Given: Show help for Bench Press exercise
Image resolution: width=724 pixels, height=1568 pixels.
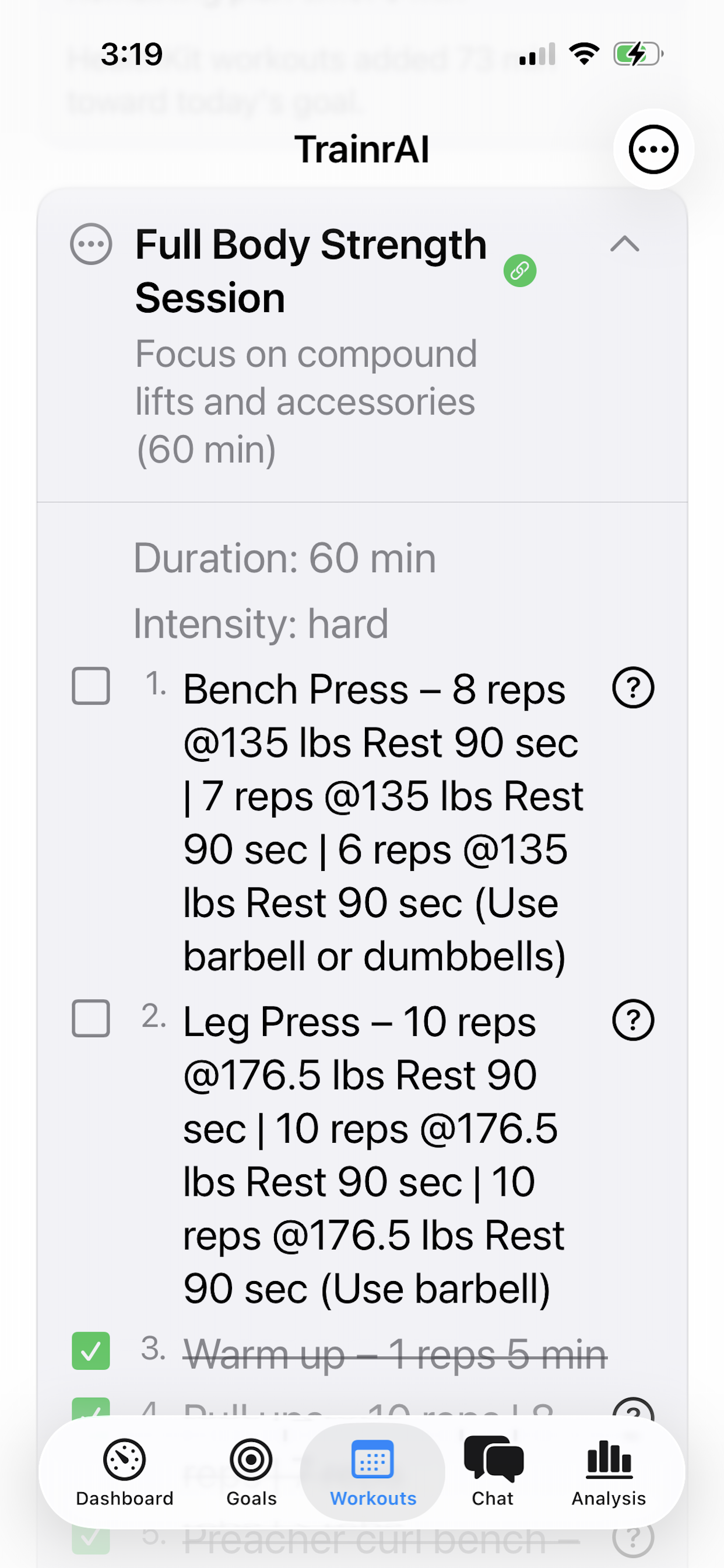Looking at the screenshot, I should (x=632, y=688).
